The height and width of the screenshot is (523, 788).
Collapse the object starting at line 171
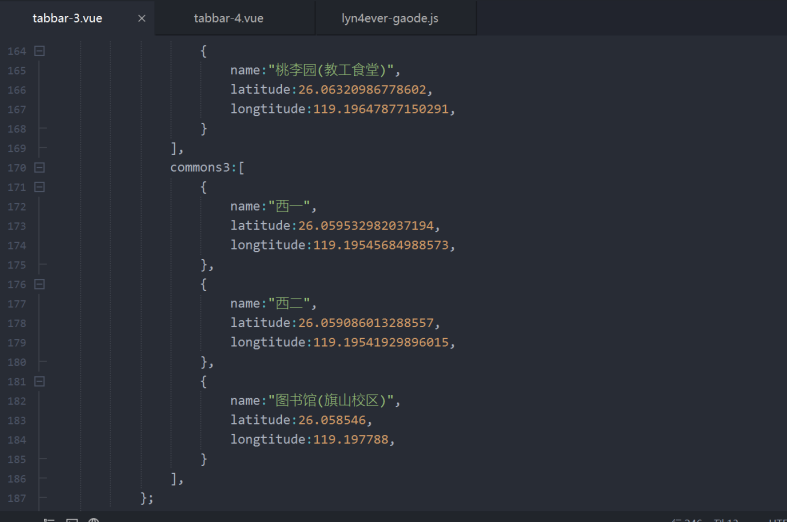[39, 187]
